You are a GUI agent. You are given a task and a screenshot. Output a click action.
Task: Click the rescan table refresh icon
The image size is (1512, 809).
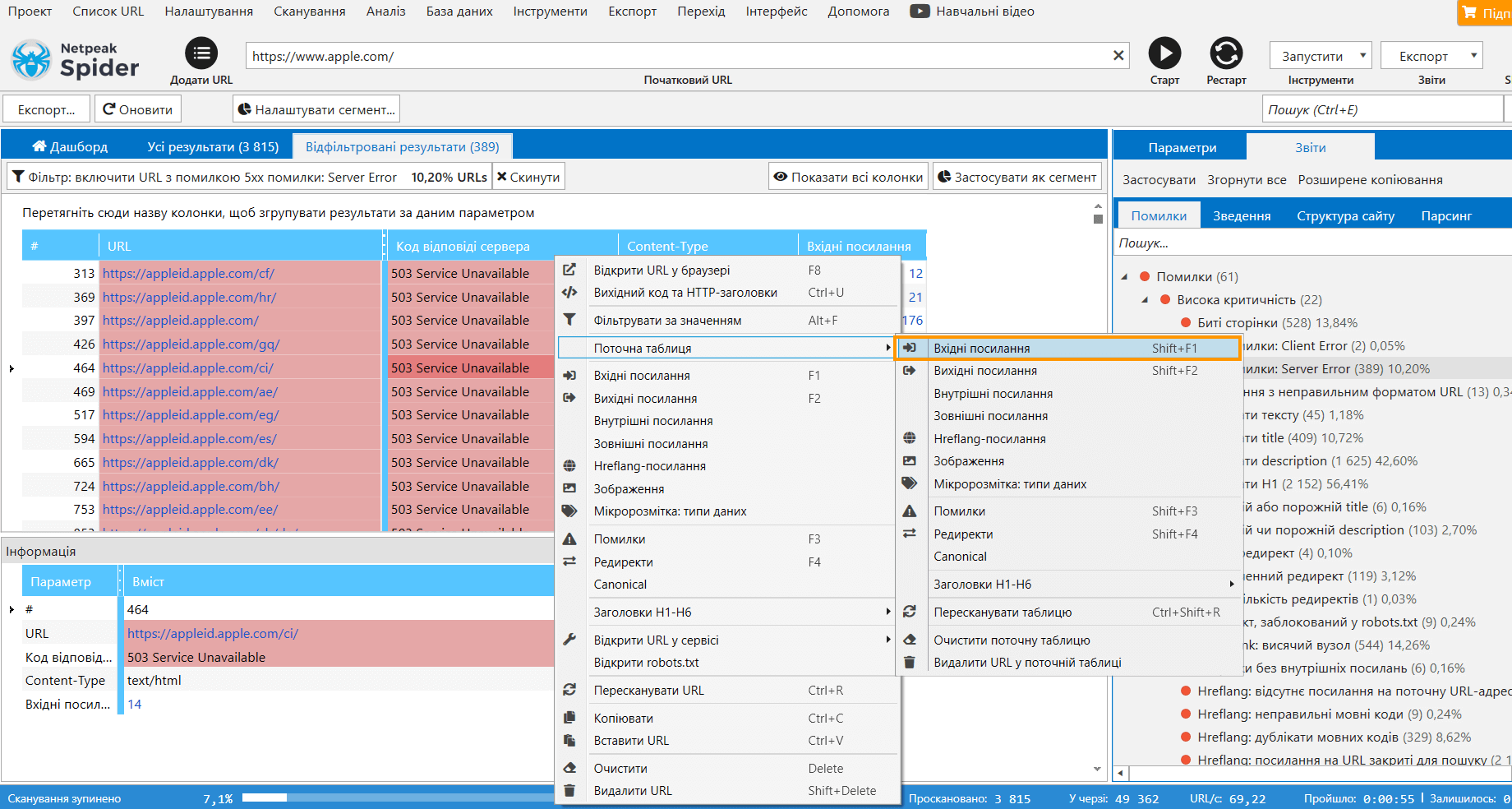coord(910,612)
